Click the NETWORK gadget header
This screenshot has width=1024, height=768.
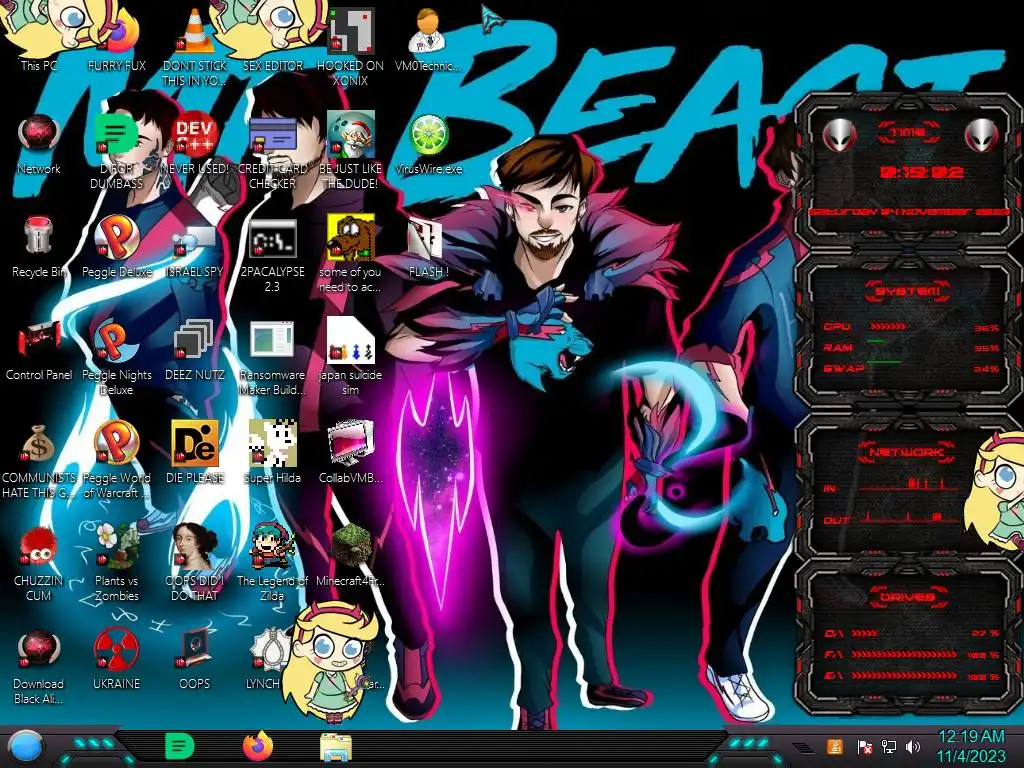tap(906, 452)
